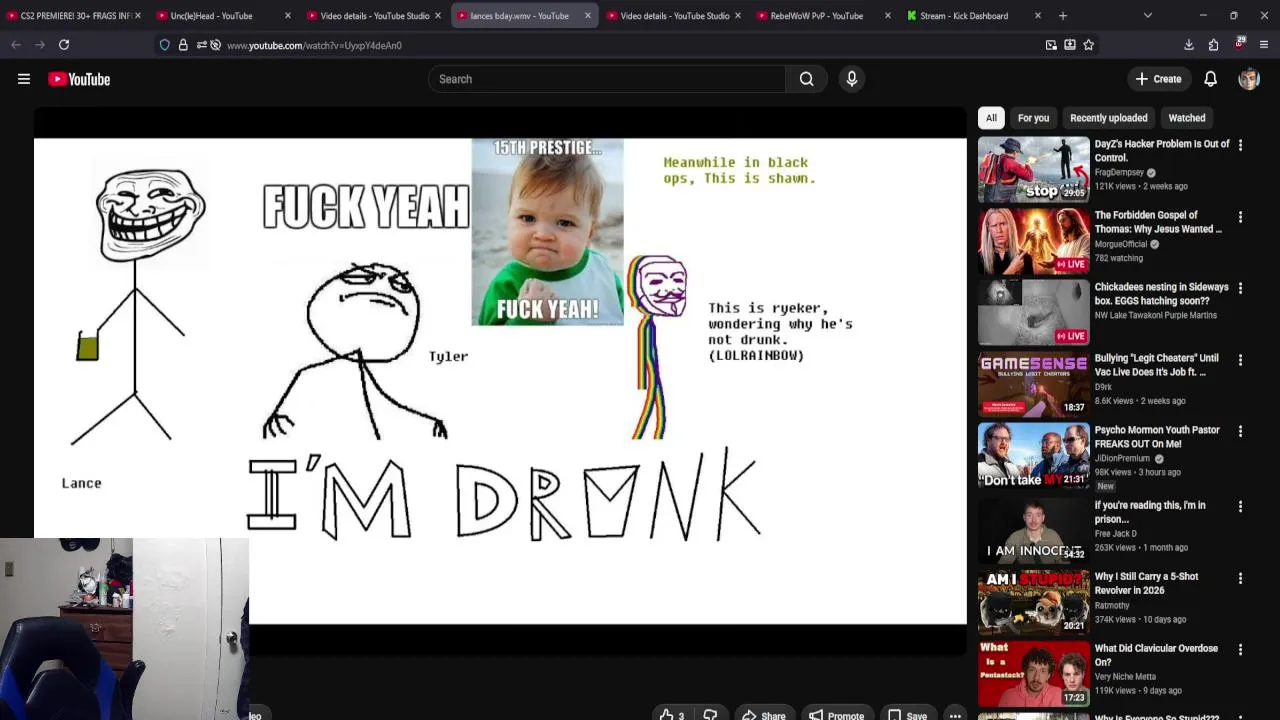Open Forbidden Gospel of Thomas live thumbnail

[x=1033, y=241]
